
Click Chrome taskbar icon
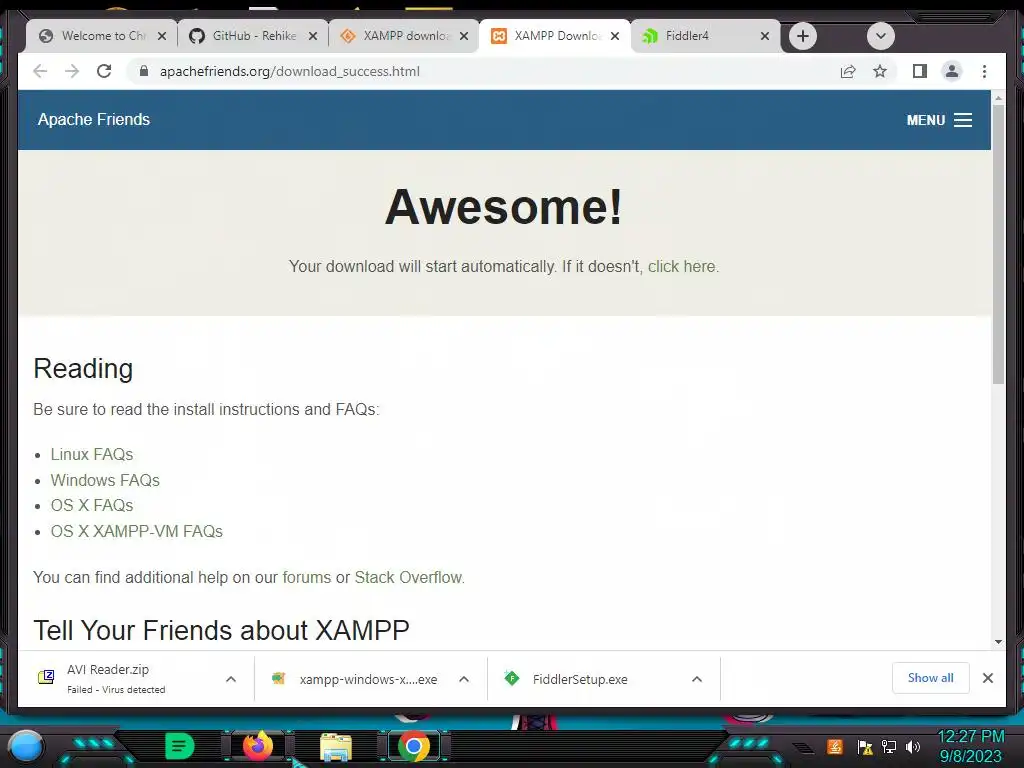[x=413, y=746]
